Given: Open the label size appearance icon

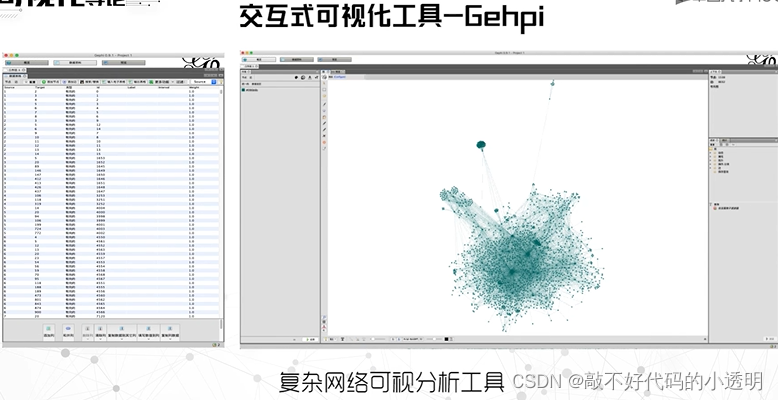Looking at the screenshot, I should [316, 77].
